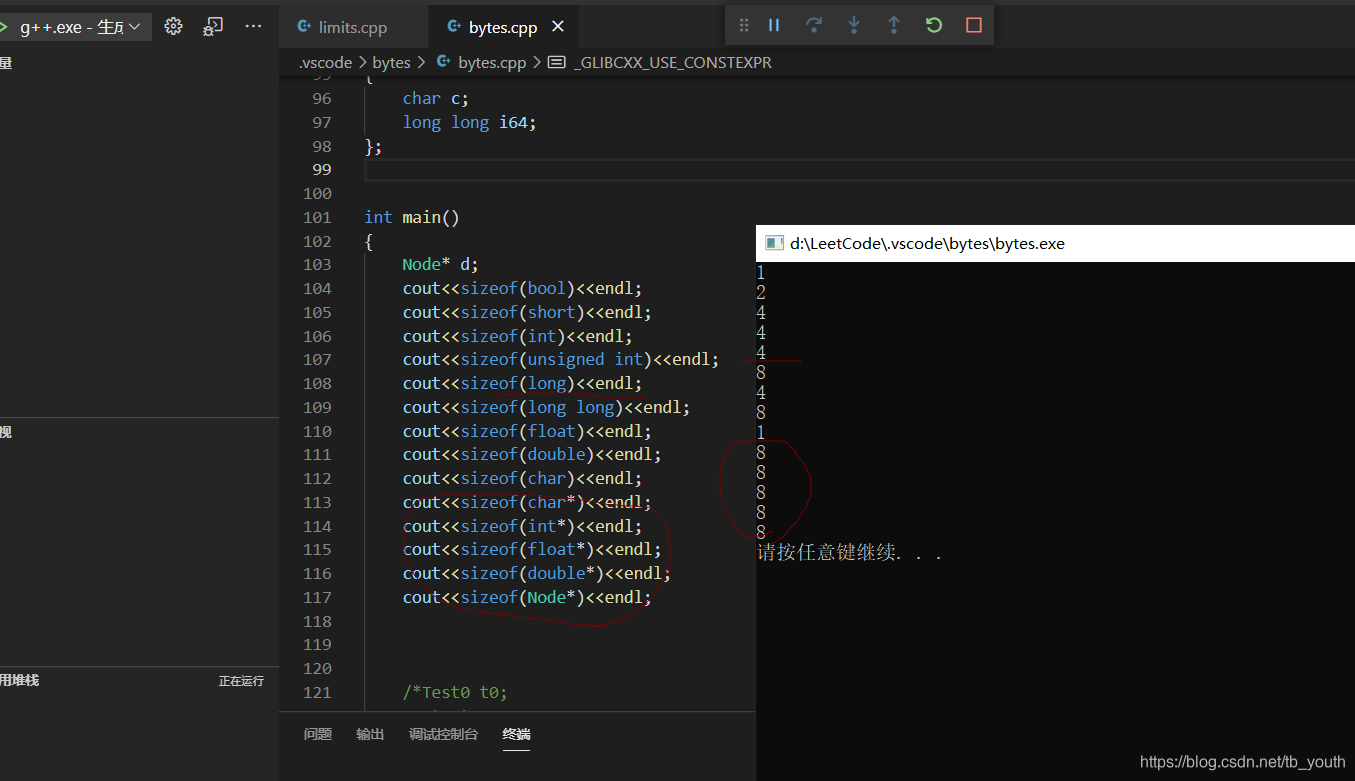Click 'cout<<sizeof(double)<<endl;' line

(532, 454)
